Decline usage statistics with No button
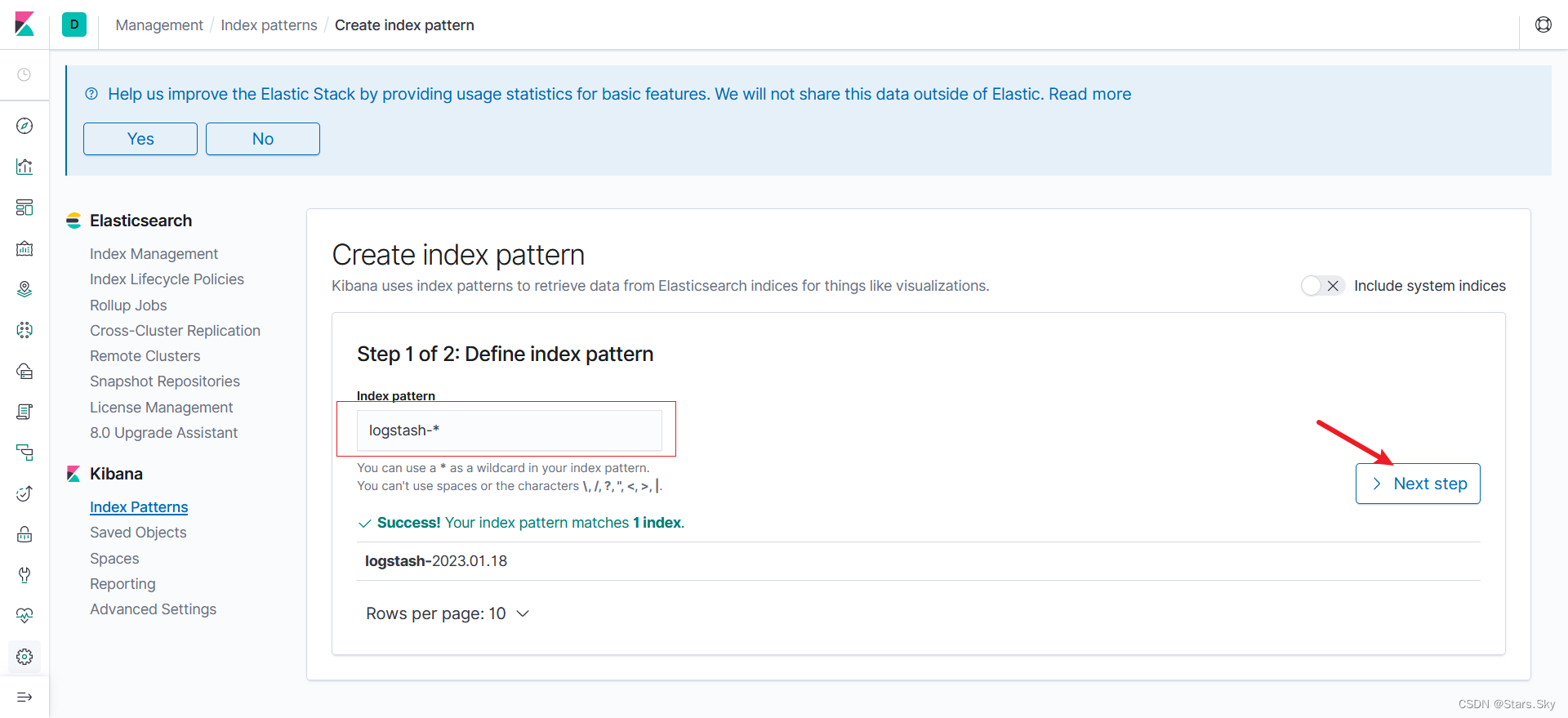Screen dimensions: 1568x718 click(x=263, y=139)
